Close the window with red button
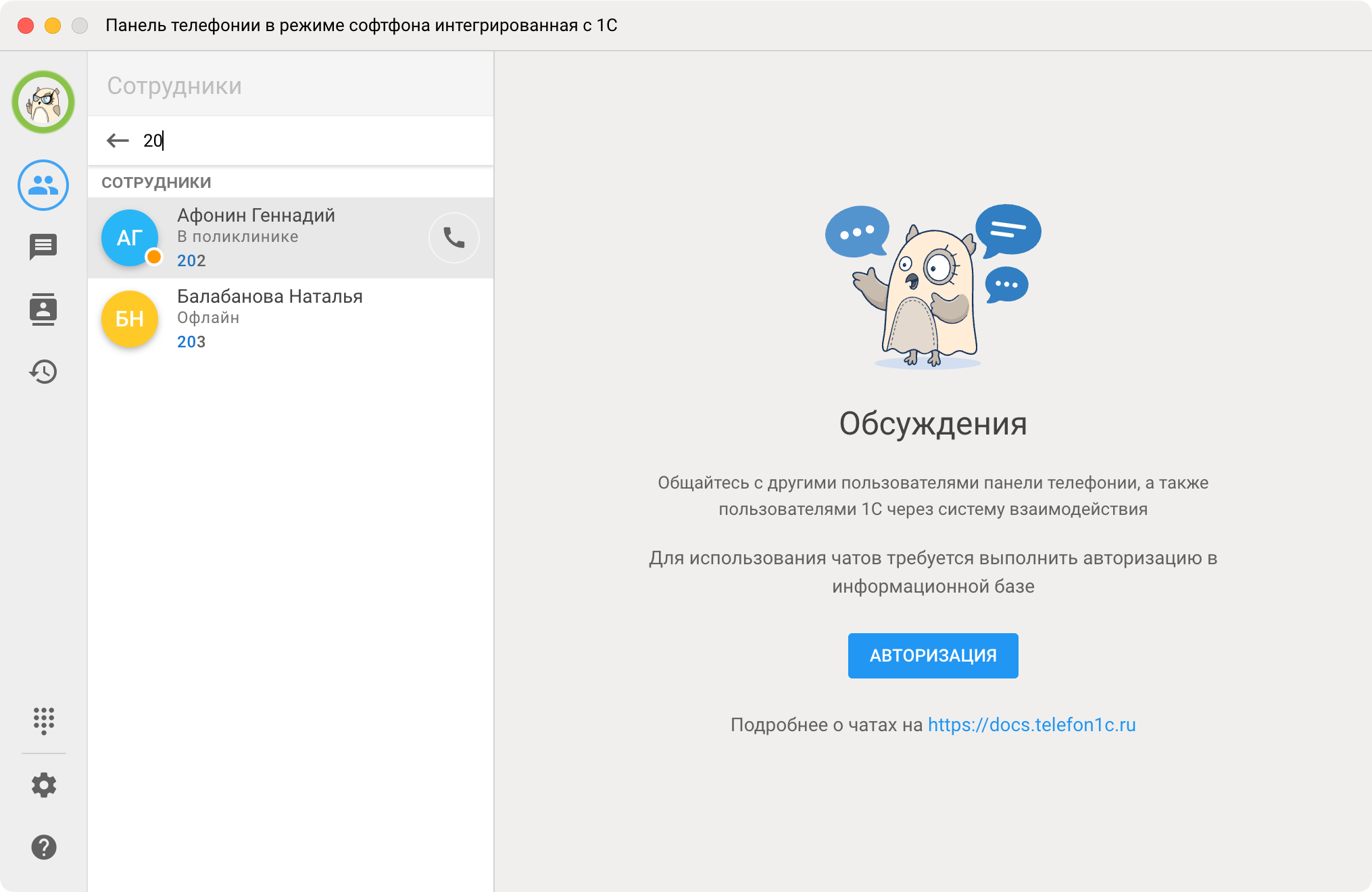The image size is (1372, 892). (x=26, y=26)
